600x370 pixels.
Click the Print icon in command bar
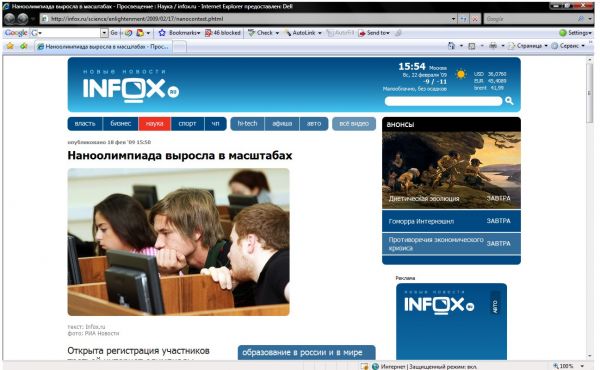click(493, 46)
